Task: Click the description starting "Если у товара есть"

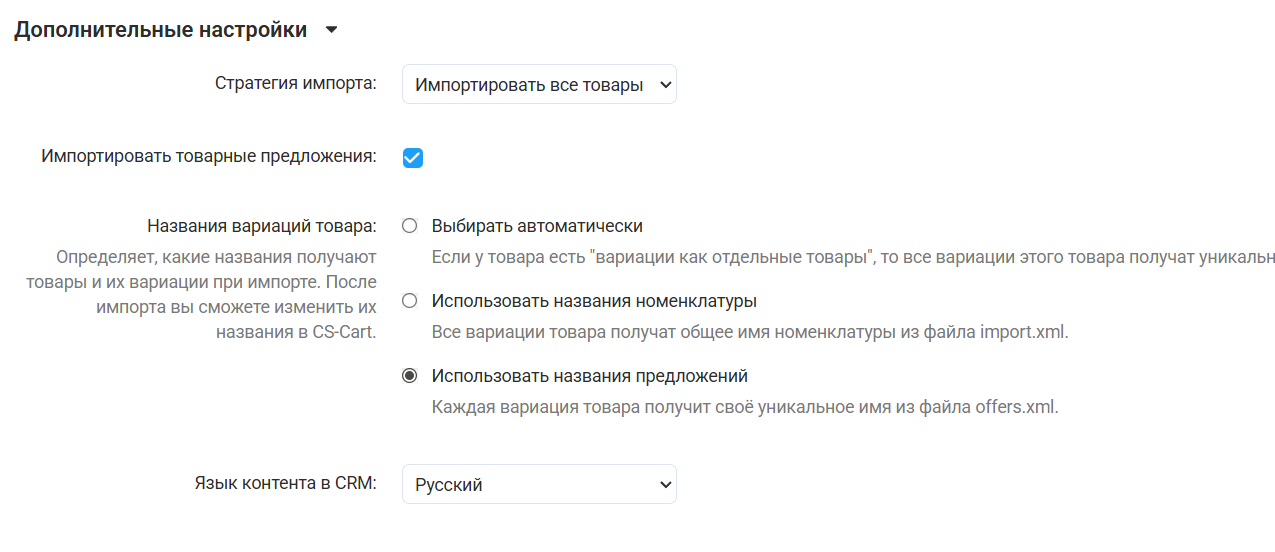Action: pos(852,257)
